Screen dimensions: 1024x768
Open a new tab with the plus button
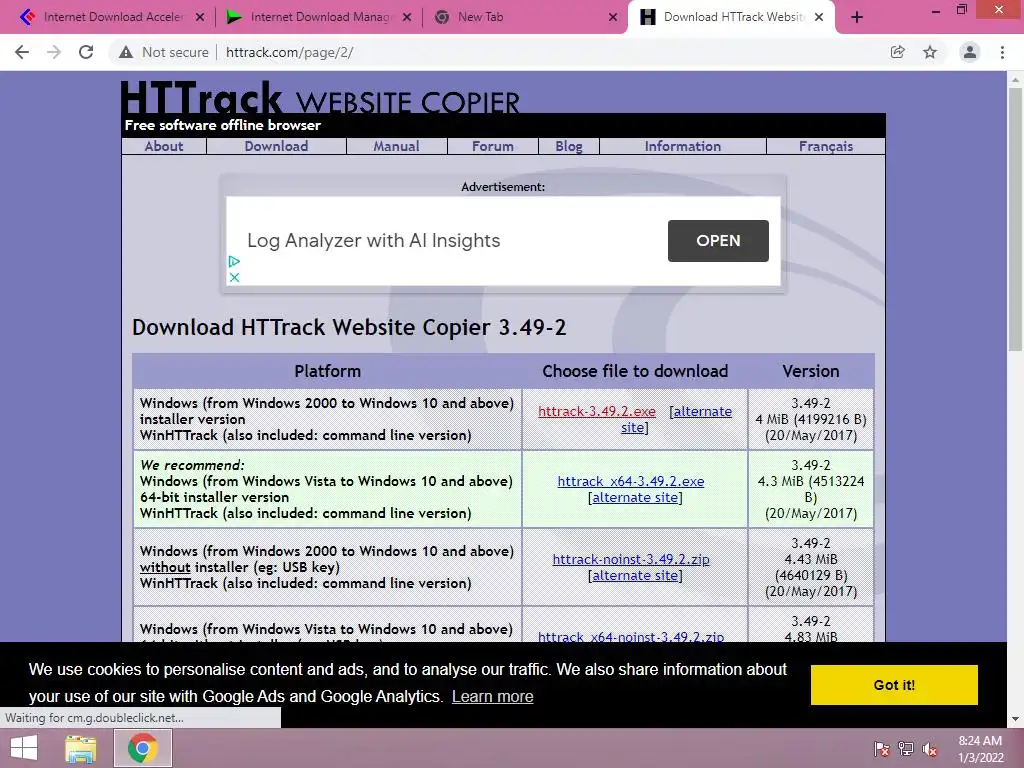click(x=857, y=17)
